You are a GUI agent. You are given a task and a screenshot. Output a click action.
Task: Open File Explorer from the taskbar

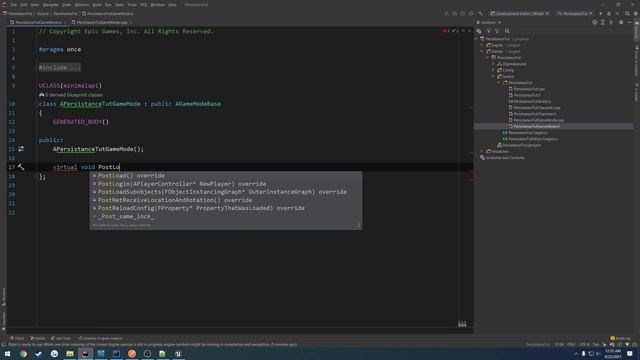(x=70, y=353)
